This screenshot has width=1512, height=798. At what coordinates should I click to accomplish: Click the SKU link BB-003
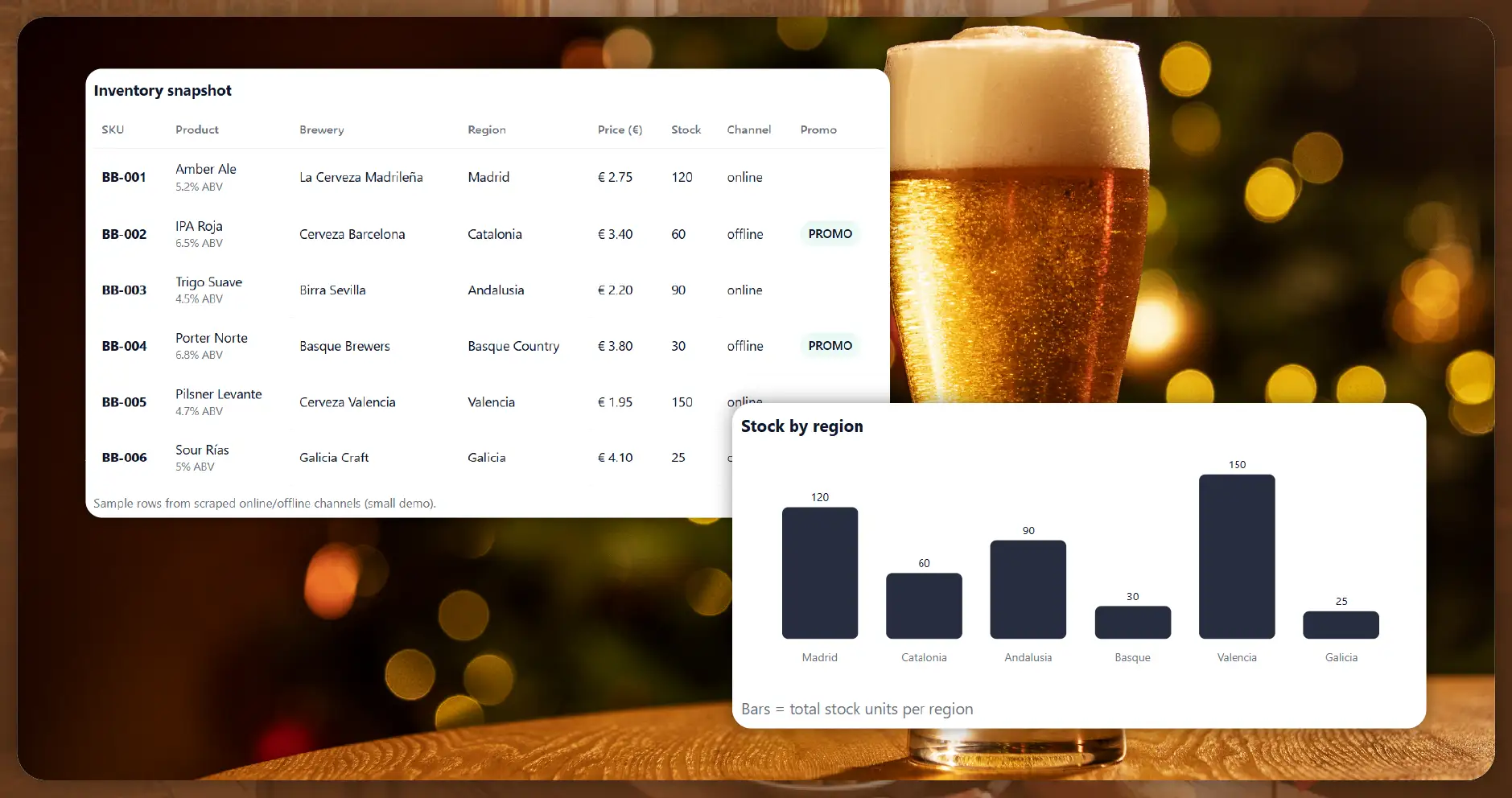click(x=124, y=290)
